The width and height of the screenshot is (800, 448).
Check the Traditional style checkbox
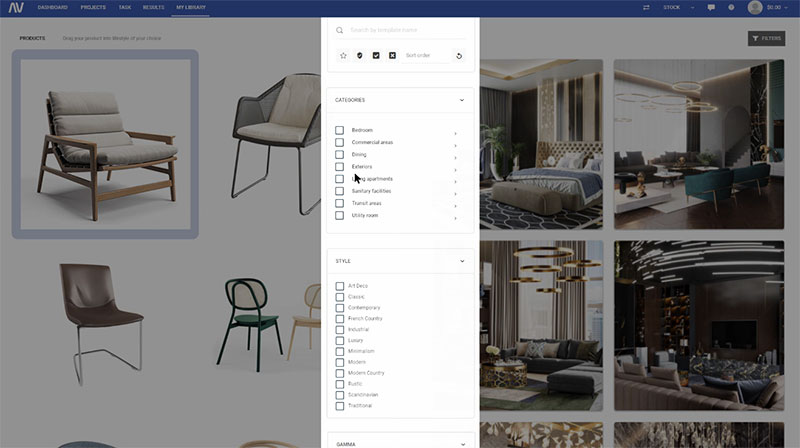[x=340, y=406]
